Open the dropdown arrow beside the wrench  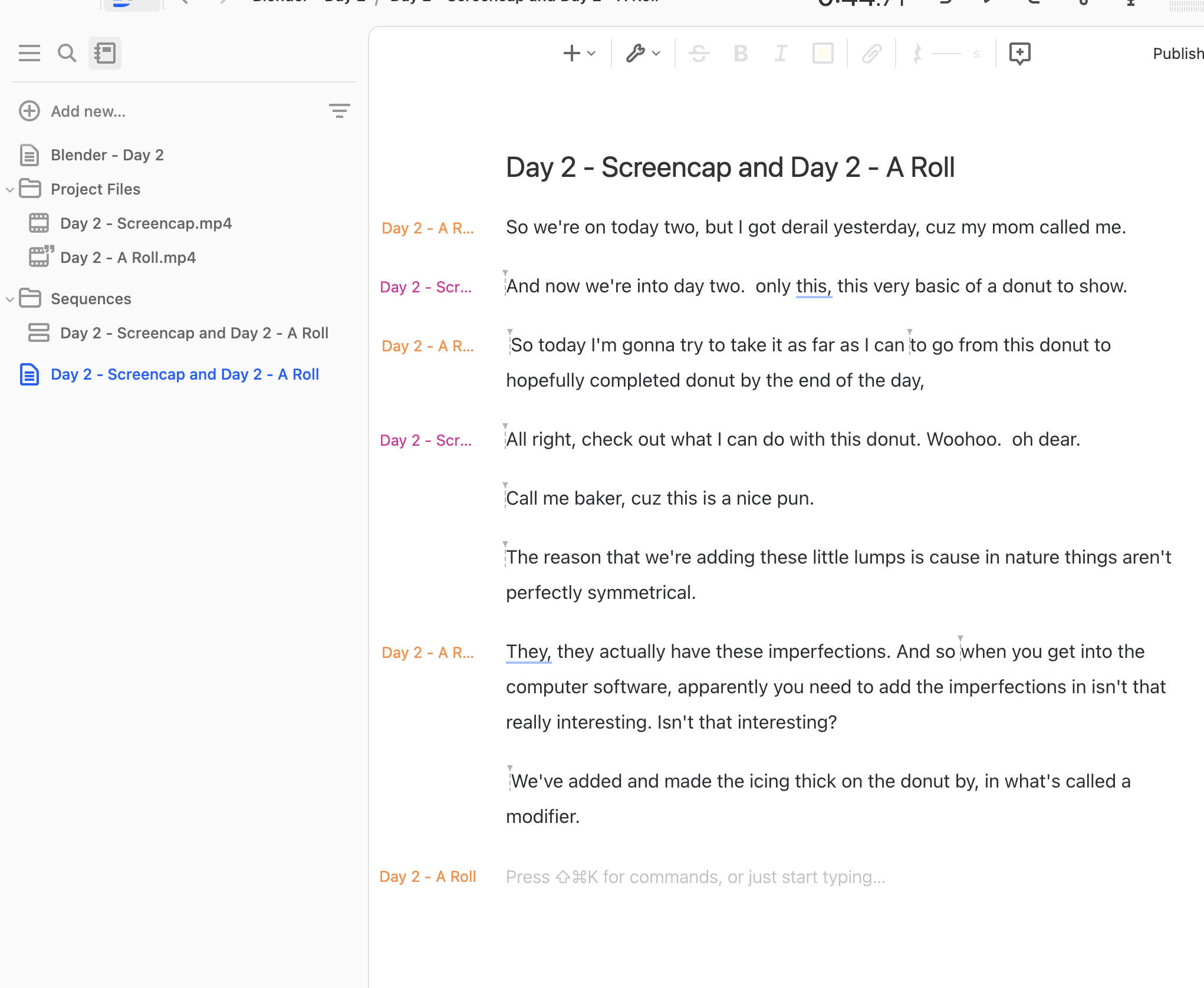656,54
